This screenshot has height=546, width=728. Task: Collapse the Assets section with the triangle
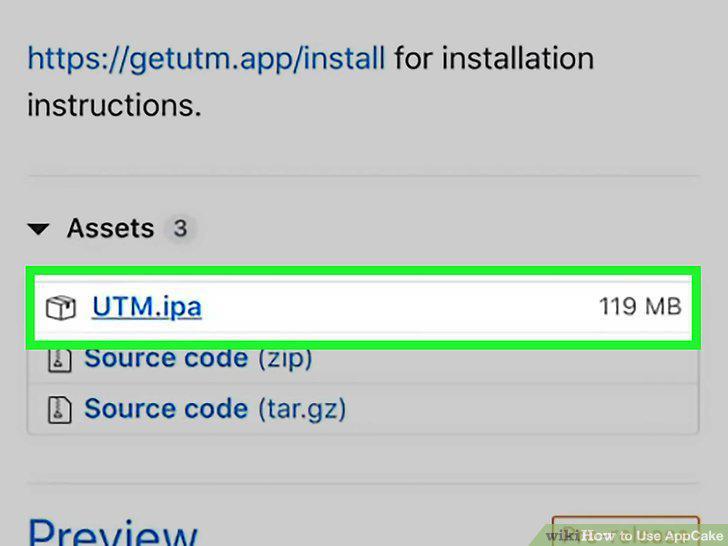38,228
